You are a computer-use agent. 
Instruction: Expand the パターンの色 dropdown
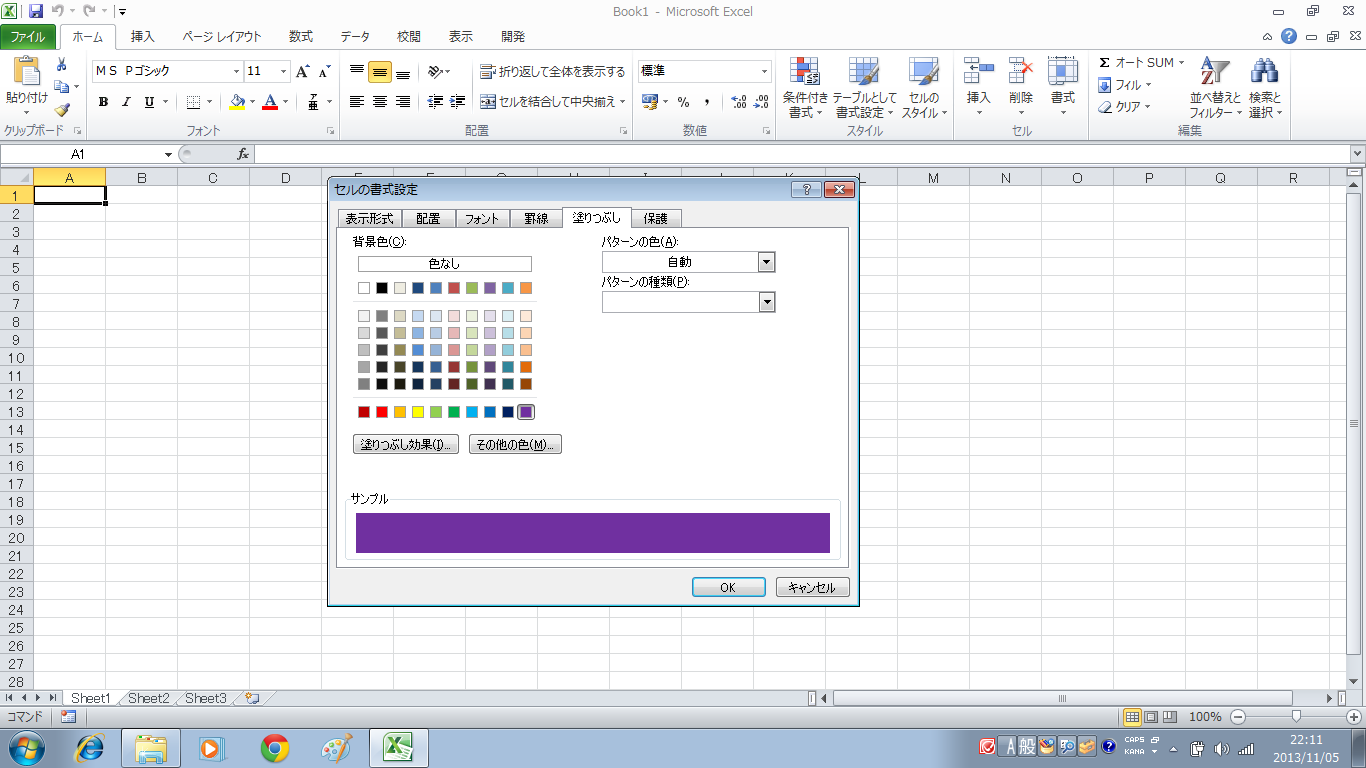coord(767,262)
